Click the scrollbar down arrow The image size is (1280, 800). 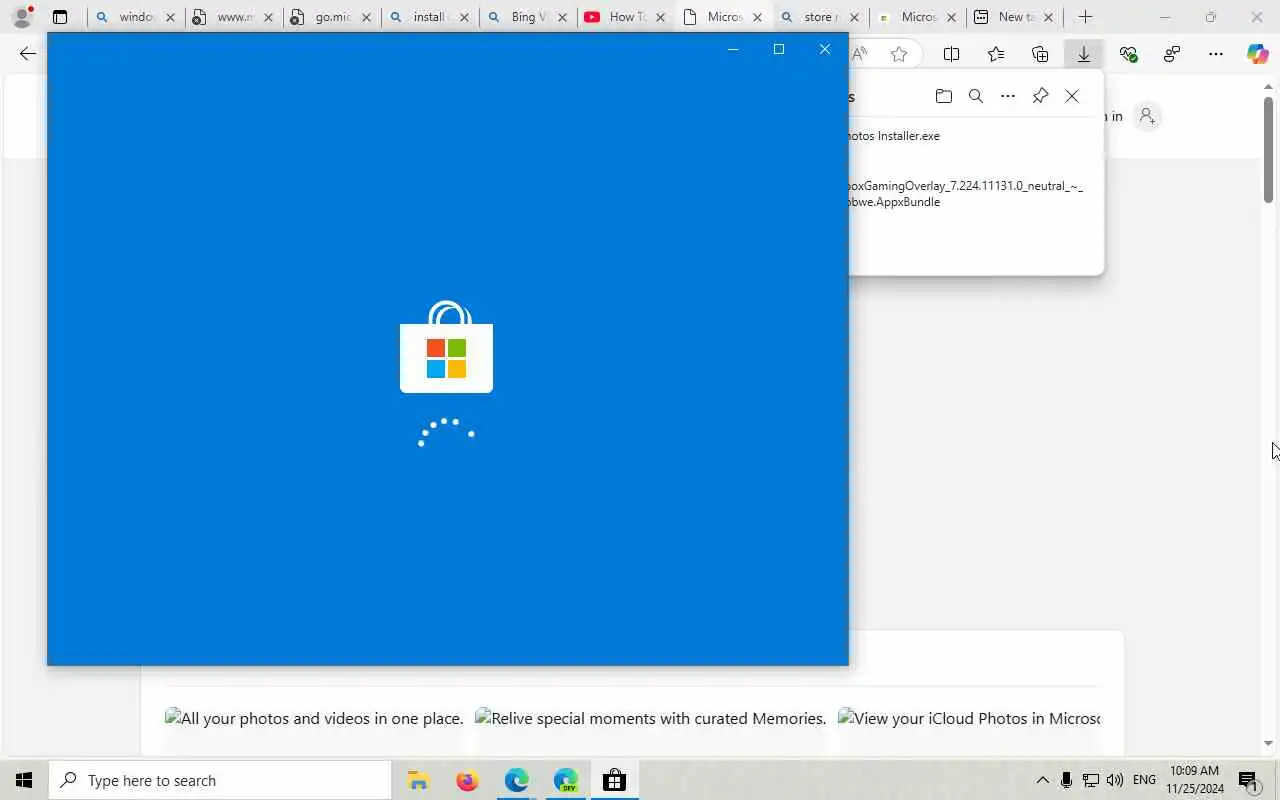point(1268,744)
